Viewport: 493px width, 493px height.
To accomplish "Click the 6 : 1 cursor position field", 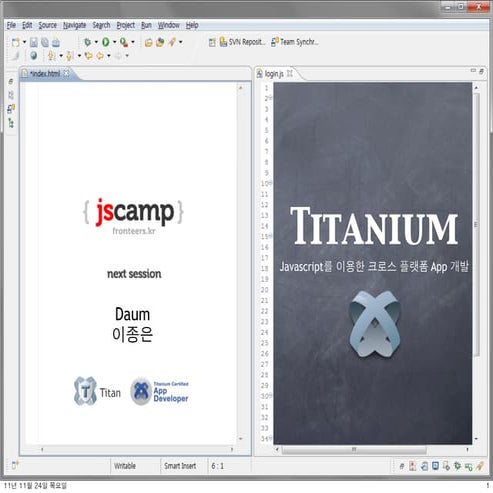I will [217, 466].
